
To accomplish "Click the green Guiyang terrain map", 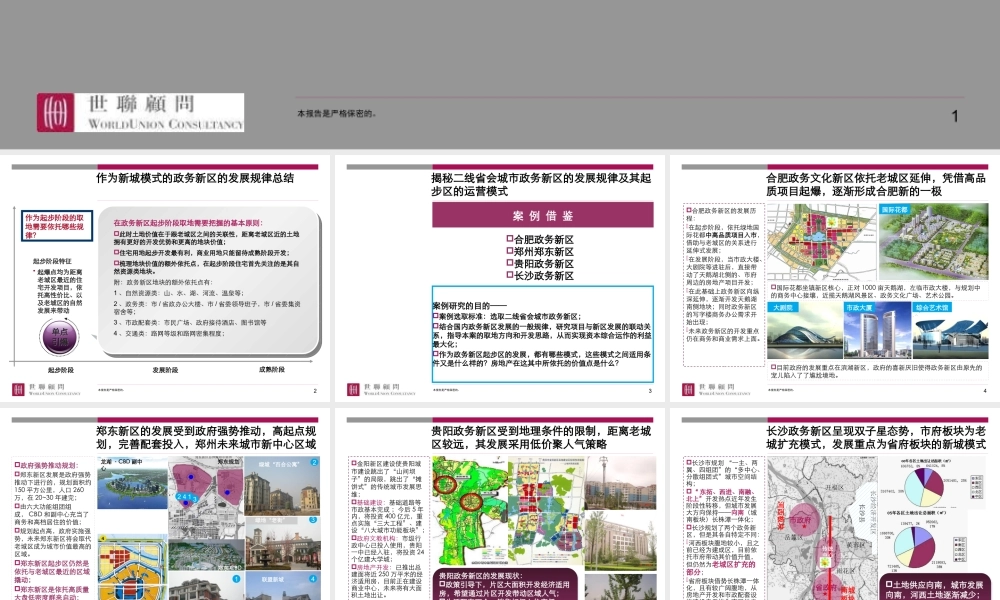I will click(x=469, y=511).
